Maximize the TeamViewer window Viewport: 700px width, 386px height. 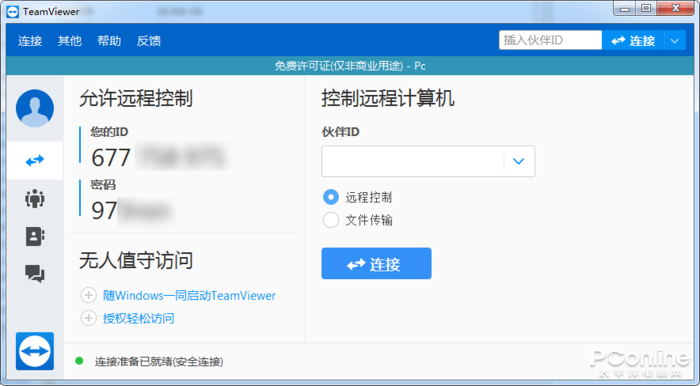click(646, 8)
